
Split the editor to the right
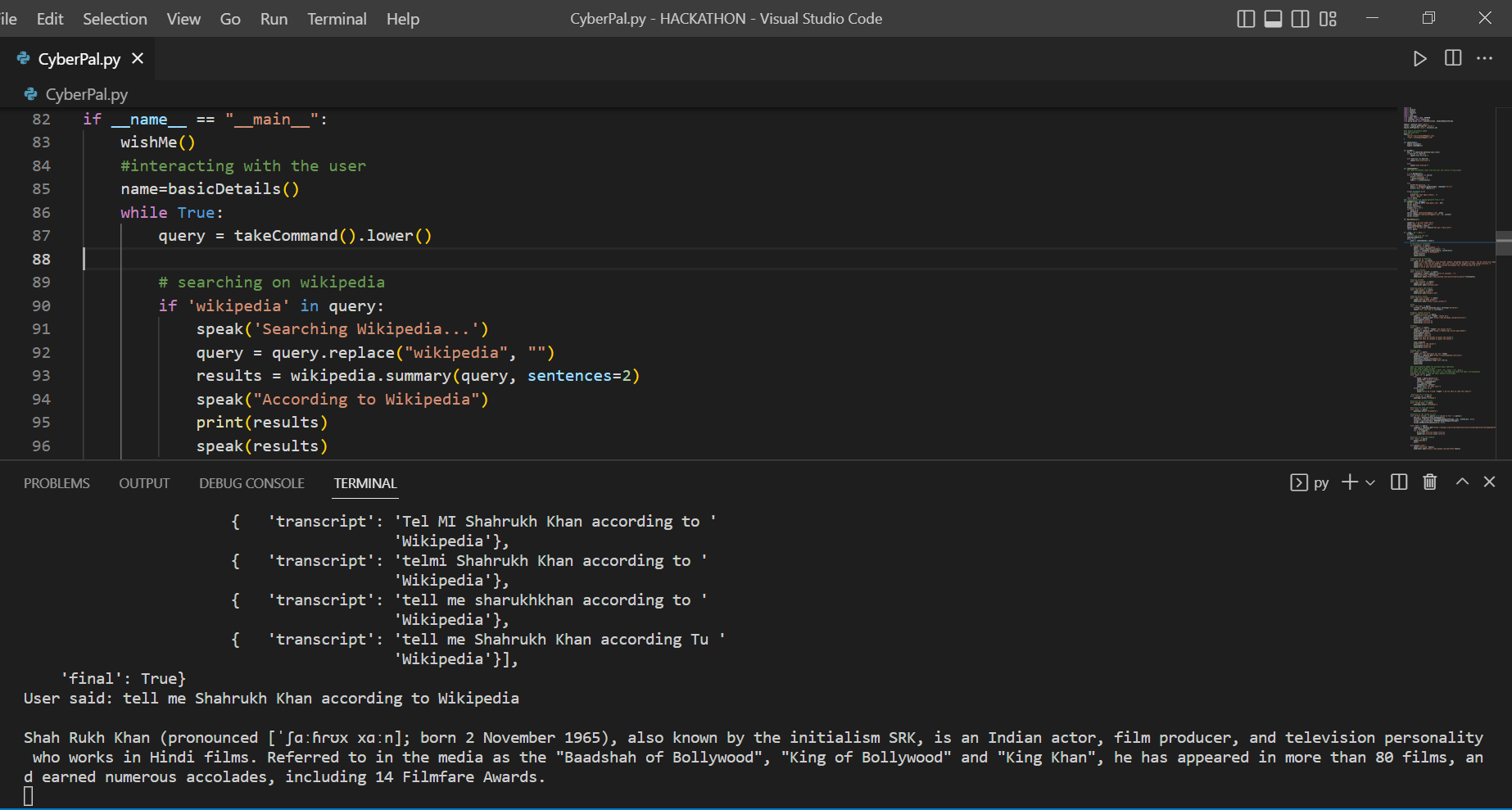[1453, 58]
